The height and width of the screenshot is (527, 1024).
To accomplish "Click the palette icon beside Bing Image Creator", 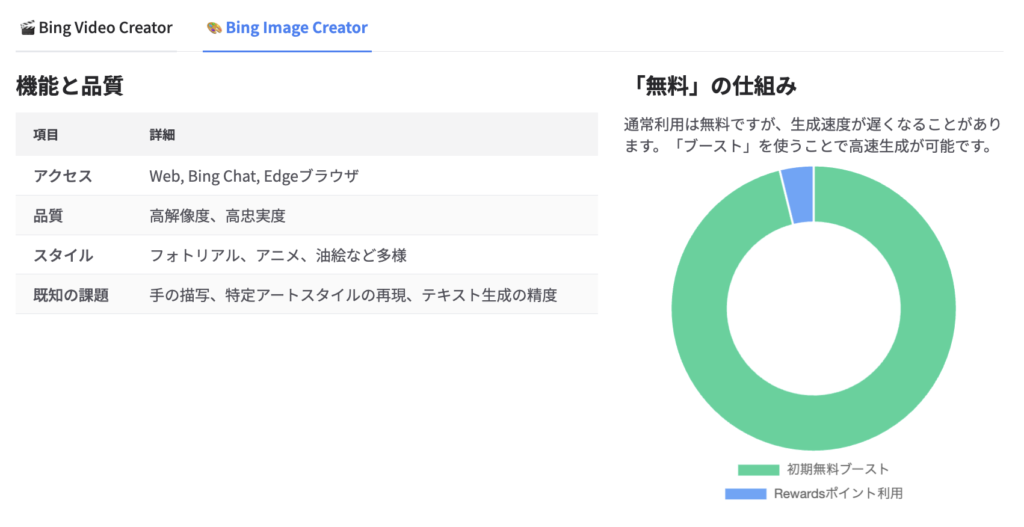I will click(214, 28).
